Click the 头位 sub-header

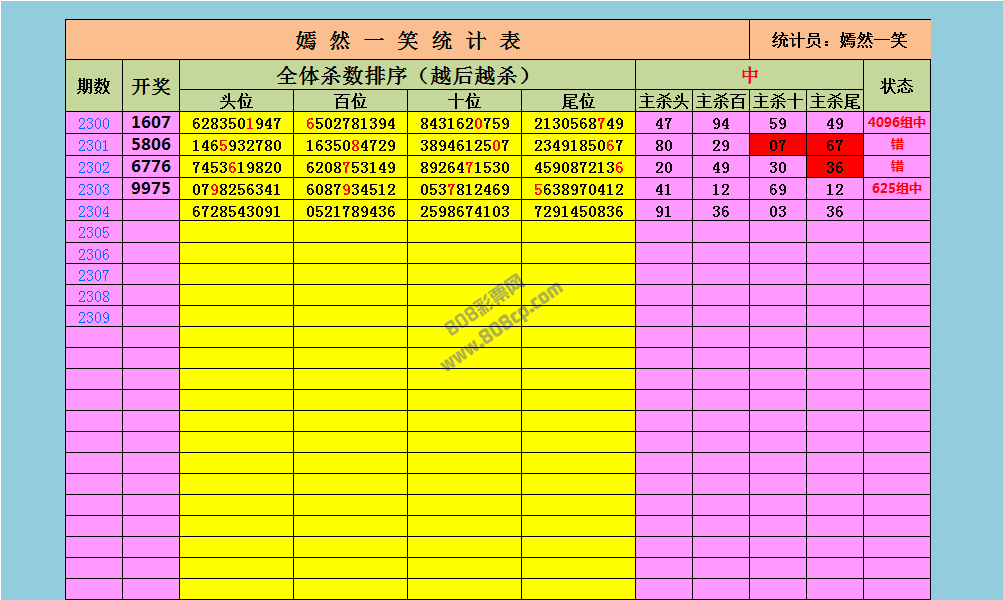coord(237,101)
